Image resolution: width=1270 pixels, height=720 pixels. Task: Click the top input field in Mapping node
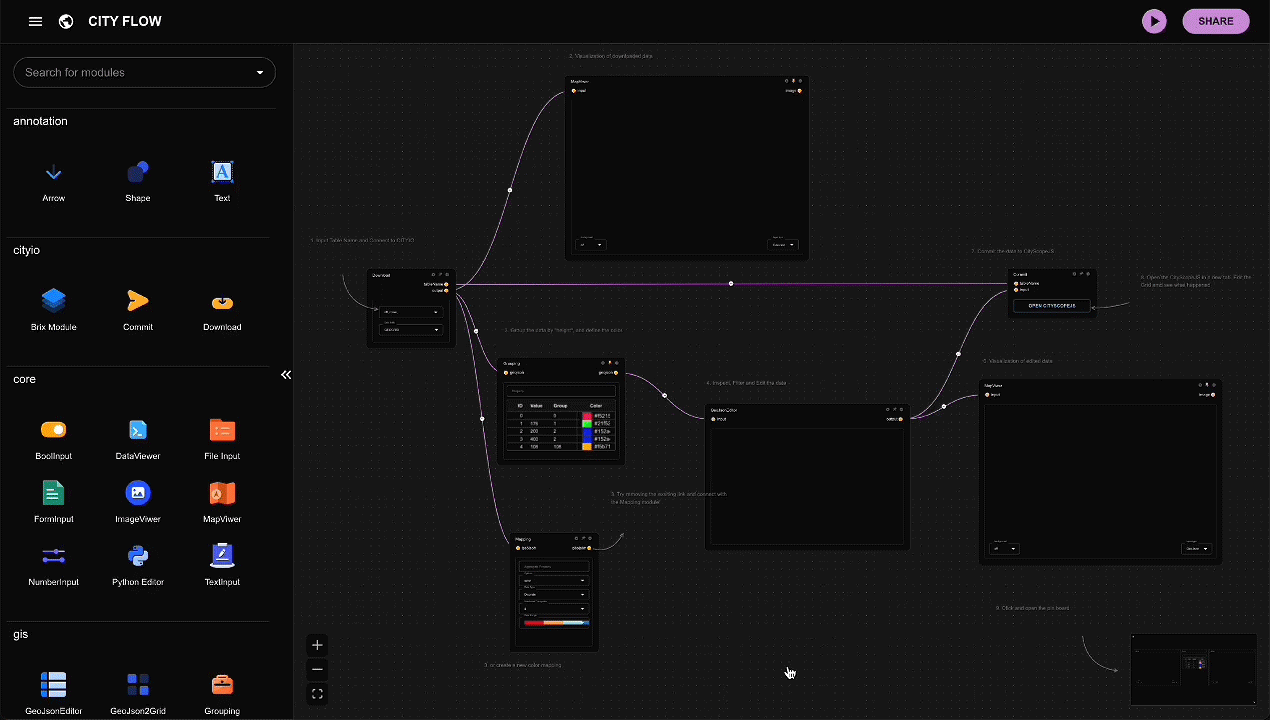tap(554, 567)
